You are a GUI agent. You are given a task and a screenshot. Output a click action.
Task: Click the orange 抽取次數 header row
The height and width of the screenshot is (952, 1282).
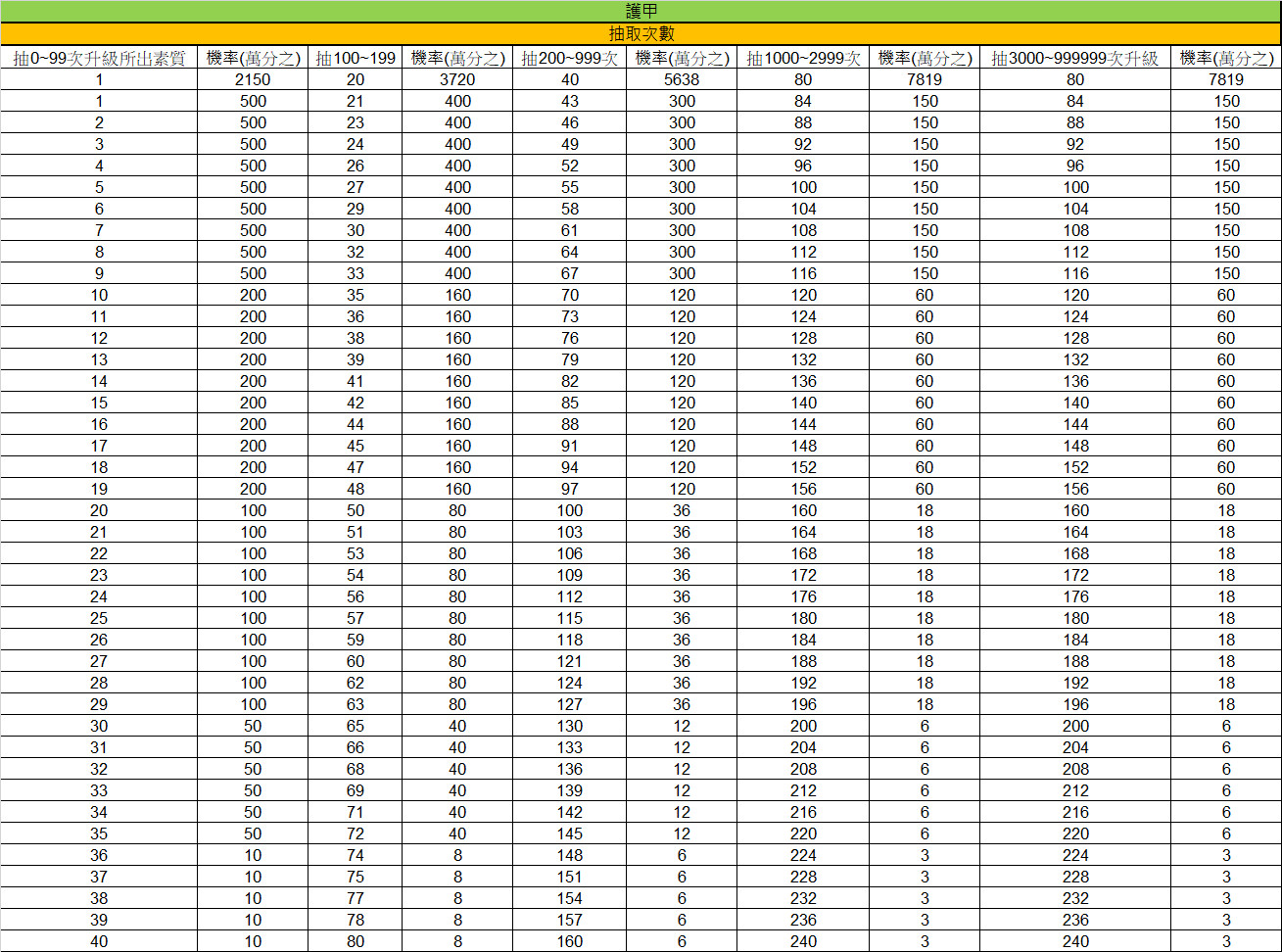[641, 33]
